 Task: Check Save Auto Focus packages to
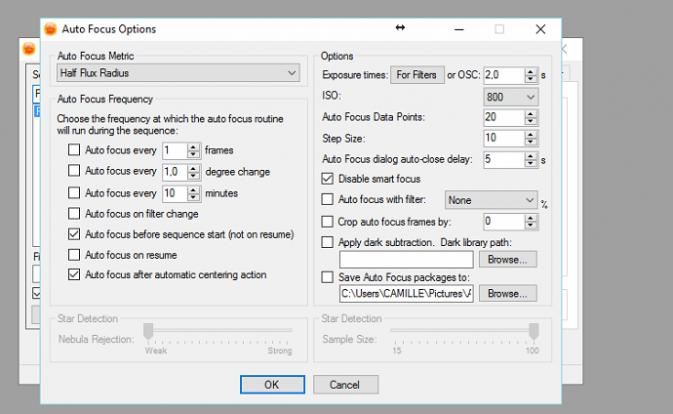(327, 277)
